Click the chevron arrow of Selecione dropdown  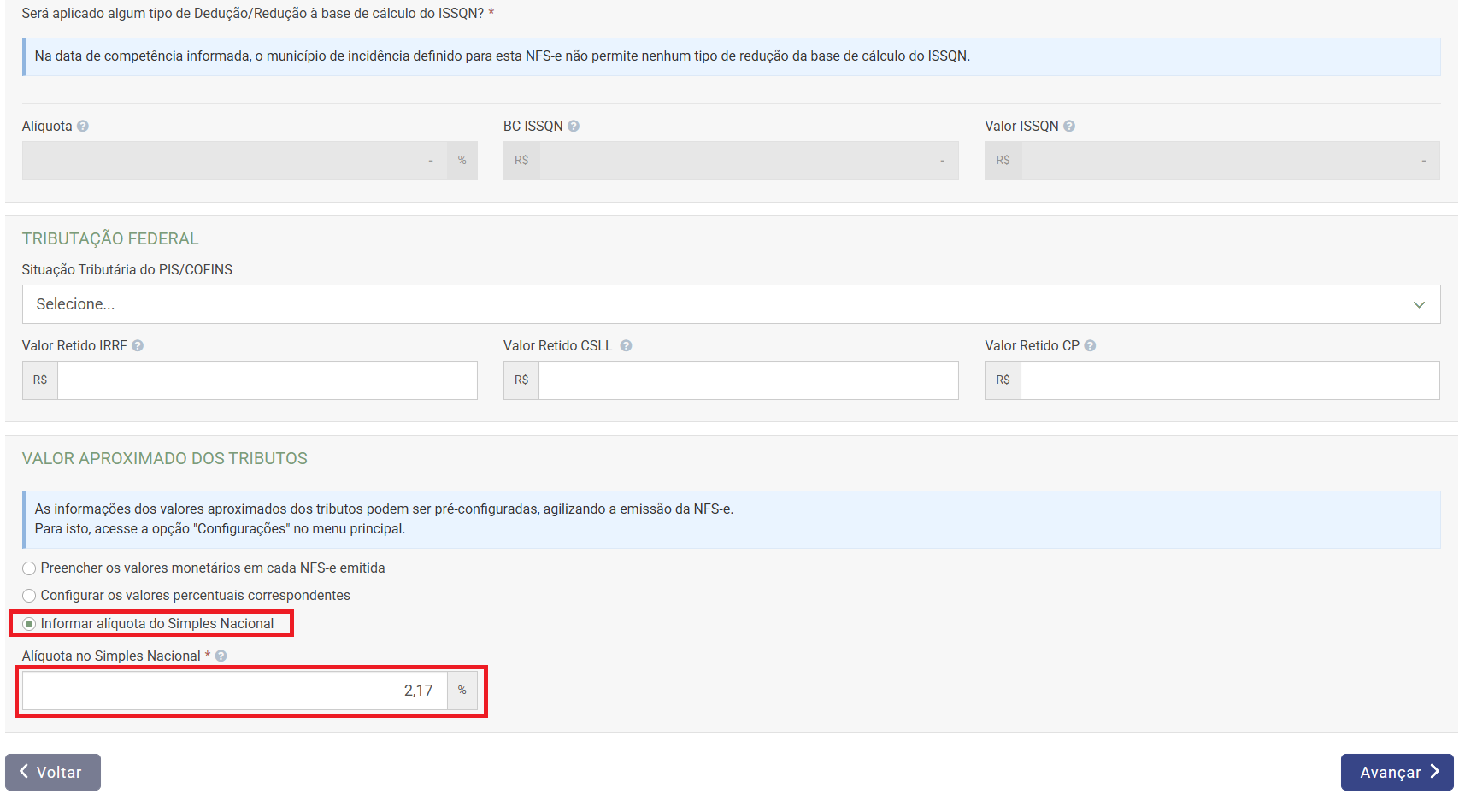coord(1419,305)
